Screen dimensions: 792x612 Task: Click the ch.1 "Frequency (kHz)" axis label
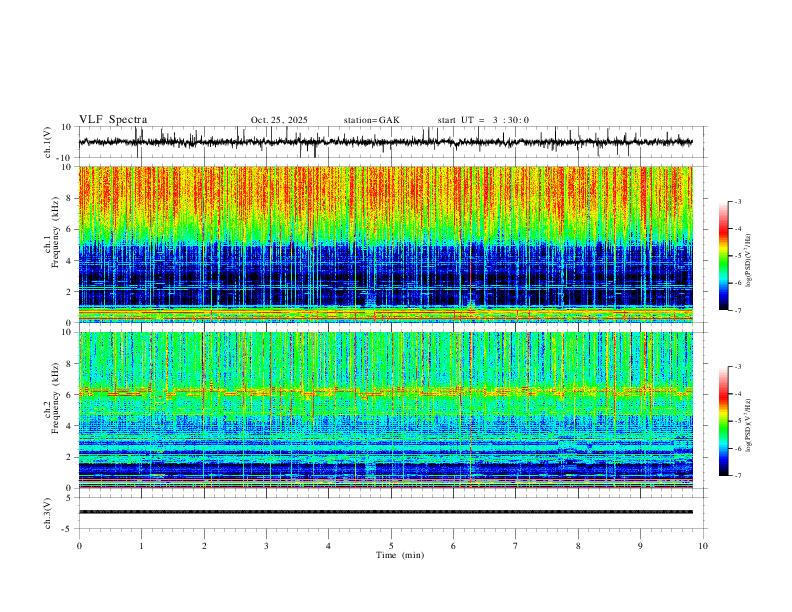(x=56, y=232)
